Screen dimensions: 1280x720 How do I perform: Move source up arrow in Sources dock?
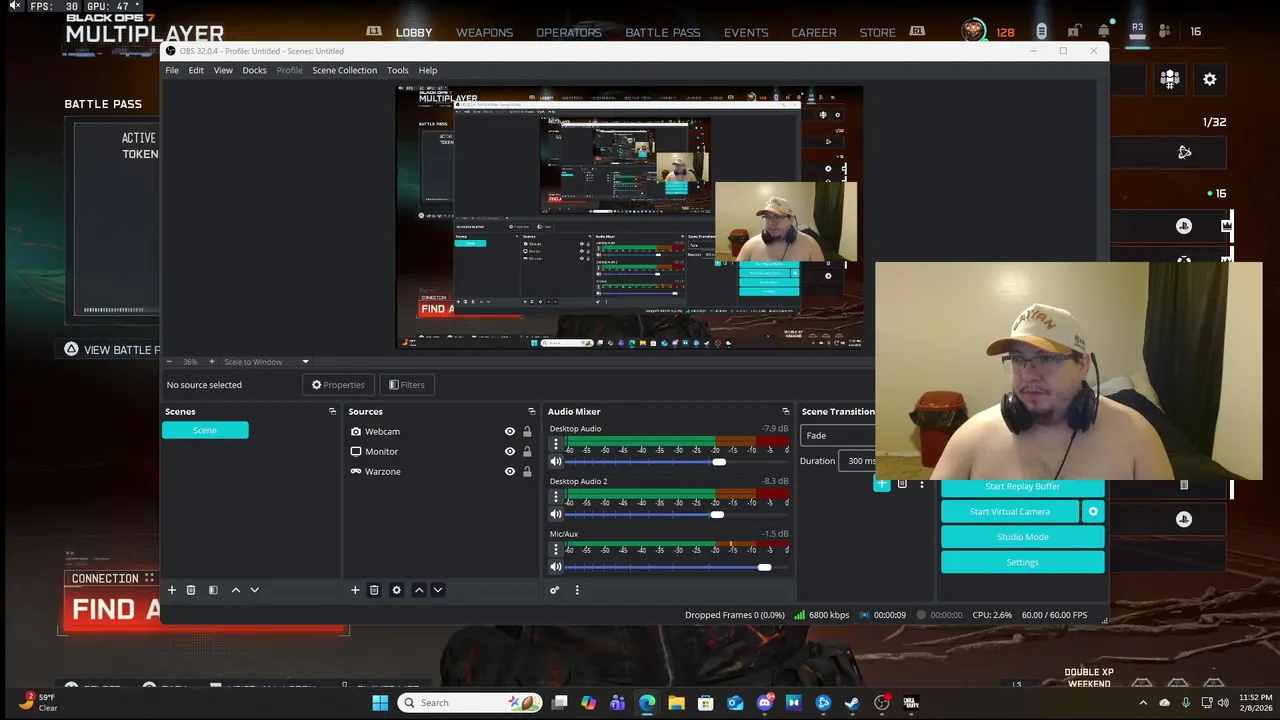[419, 590]
